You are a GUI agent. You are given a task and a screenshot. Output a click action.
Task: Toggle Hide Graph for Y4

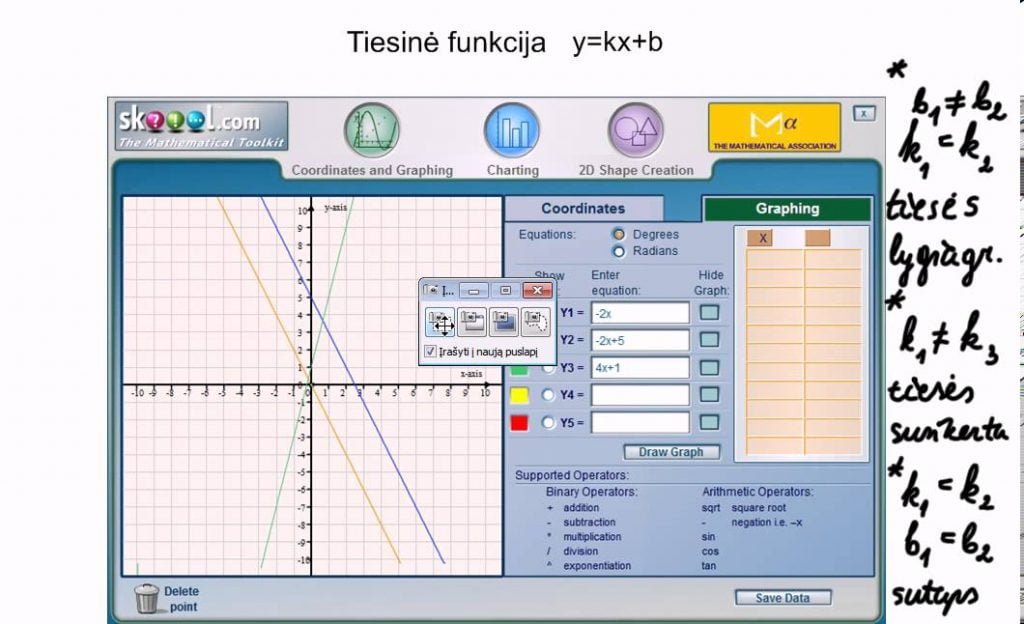(709, 394)
